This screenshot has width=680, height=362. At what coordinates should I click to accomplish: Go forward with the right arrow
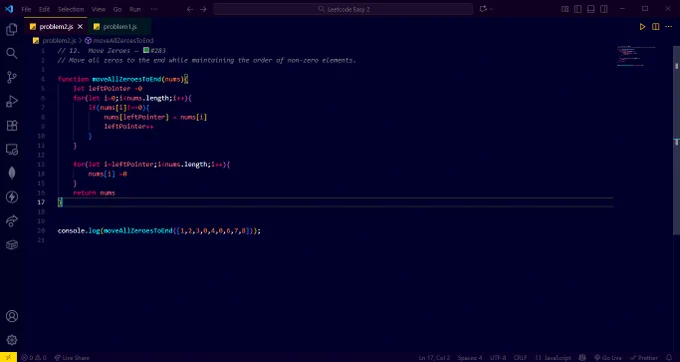click(203, 9)
